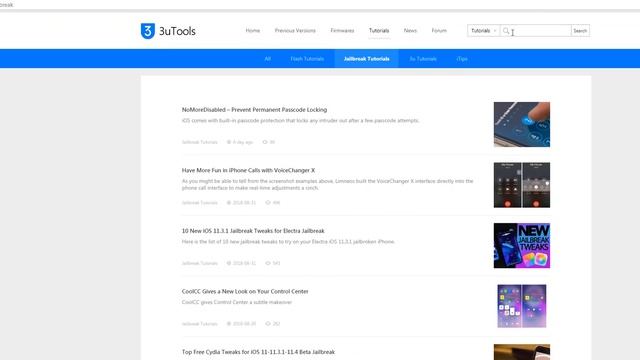Viewport: 640px width, 360px height.
Task: Click the views eye icon in the Electra Jailbreak row
Action: (x=268, y=263)
